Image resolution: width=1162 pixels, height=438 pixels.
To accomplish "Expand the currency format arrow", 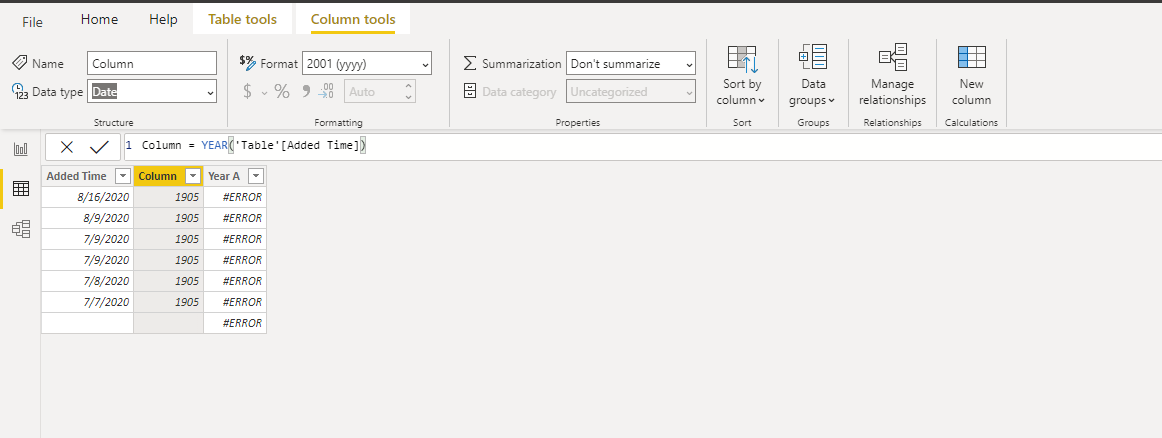I will (264, 93).
